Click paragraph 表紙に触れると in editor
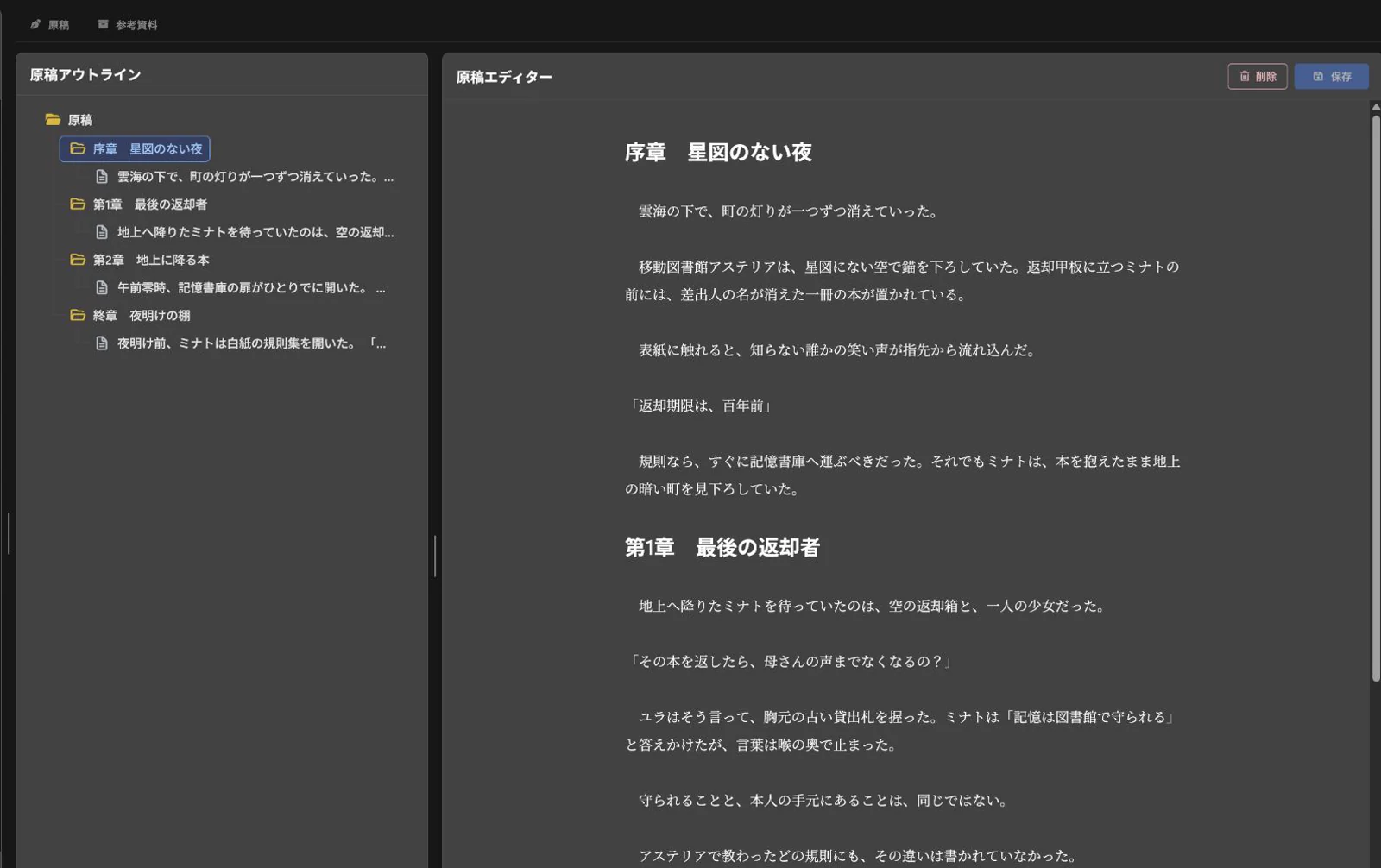The image size is (1381, 868). coord(837,350)
